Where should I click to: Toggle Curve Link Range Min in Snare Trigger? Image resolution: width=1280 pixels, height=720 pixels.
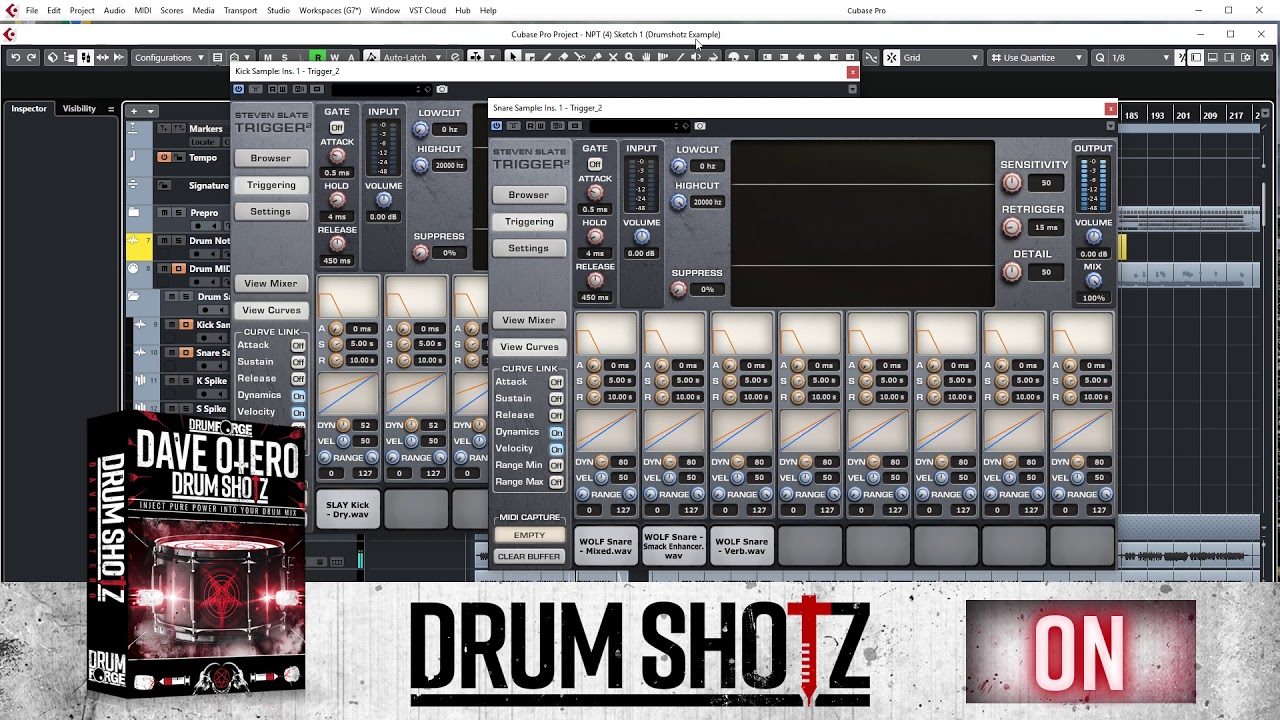[556, 465]
